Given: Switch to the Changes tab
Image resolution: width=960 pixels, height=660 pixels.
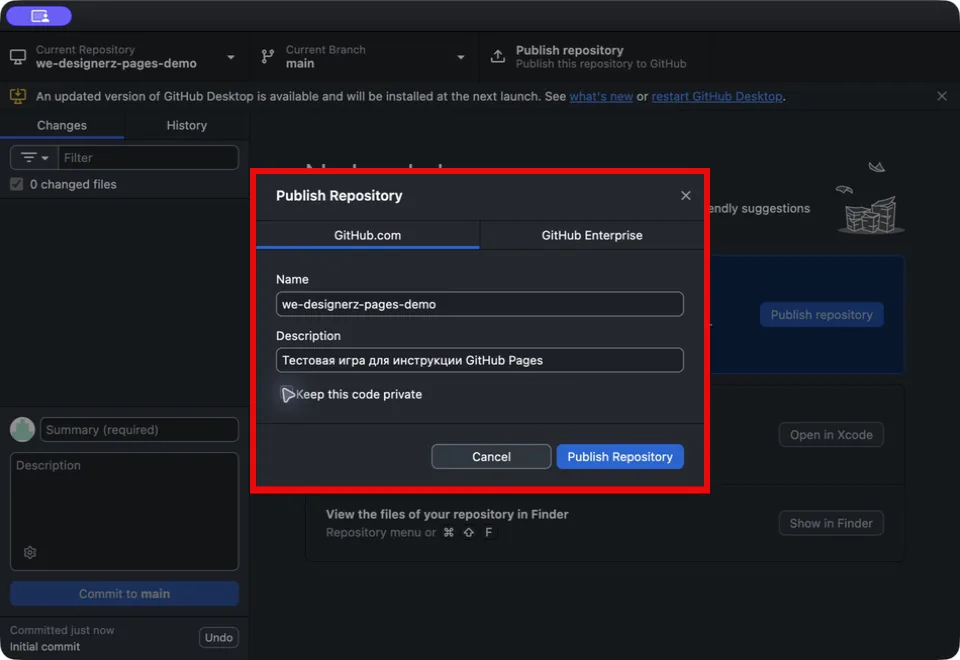Looking at the screenshot, I should 62,126.
